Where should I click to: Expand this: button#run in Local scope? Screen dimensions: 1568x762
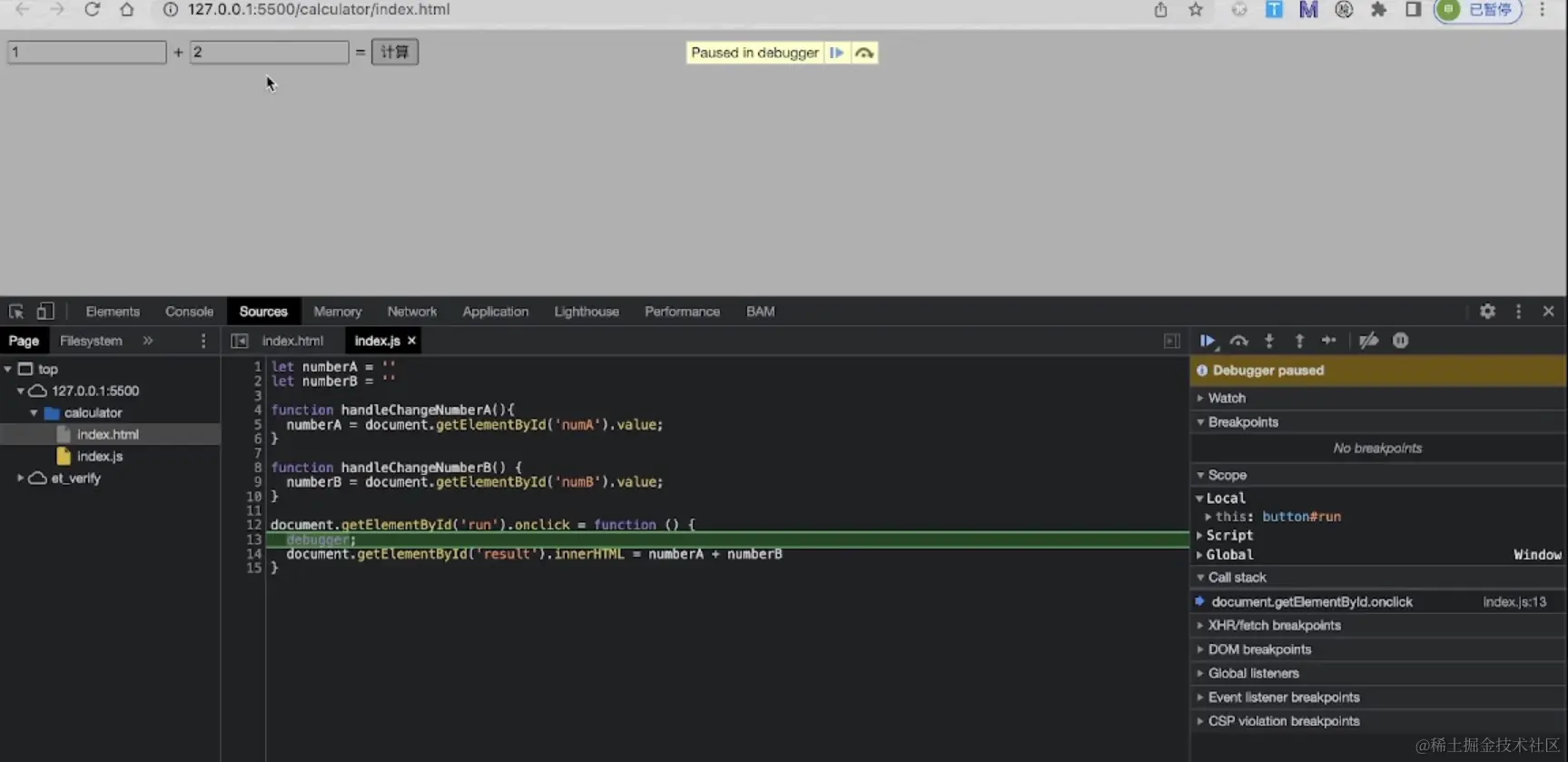(x=1208, y=517)
